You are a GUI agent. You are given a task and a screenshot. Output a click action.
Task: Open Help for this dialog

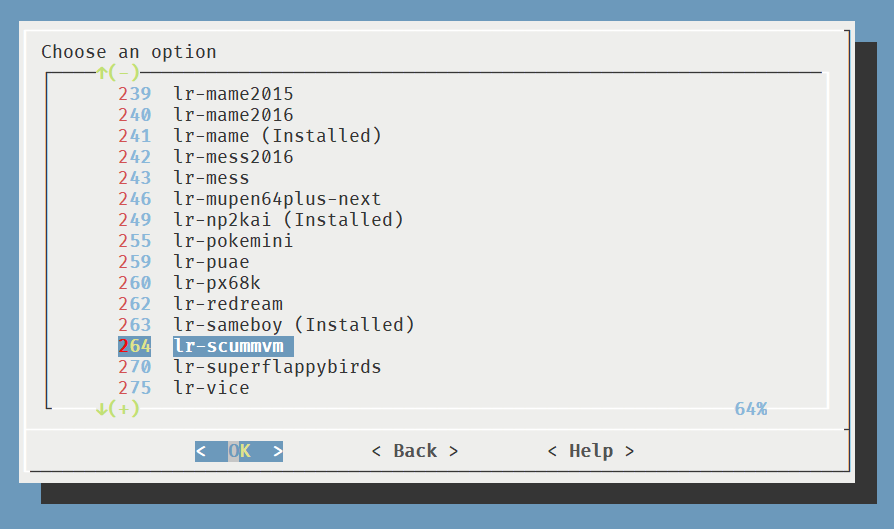coord(591,451)
